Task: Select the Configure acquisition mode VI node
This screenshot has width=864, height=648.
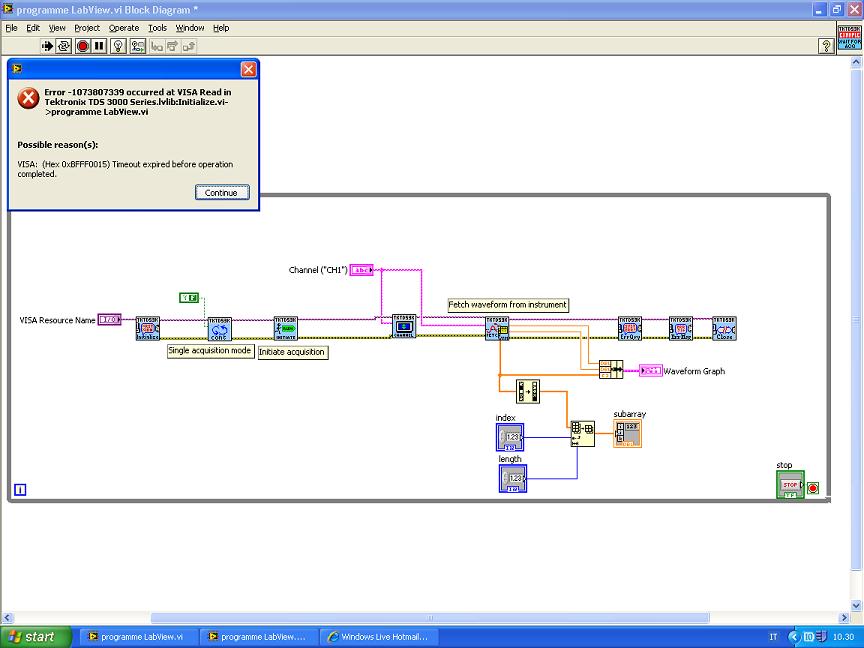Action: tap(219, 328)
